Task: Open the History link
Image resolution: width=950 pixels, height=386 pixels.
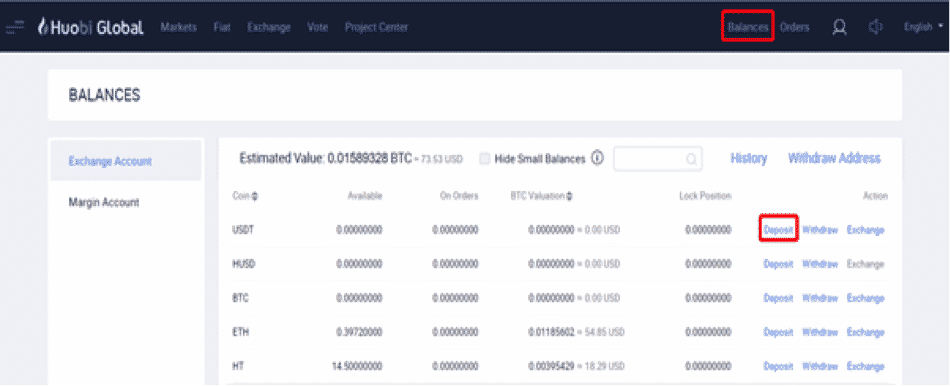Action: tap(749, 159)
